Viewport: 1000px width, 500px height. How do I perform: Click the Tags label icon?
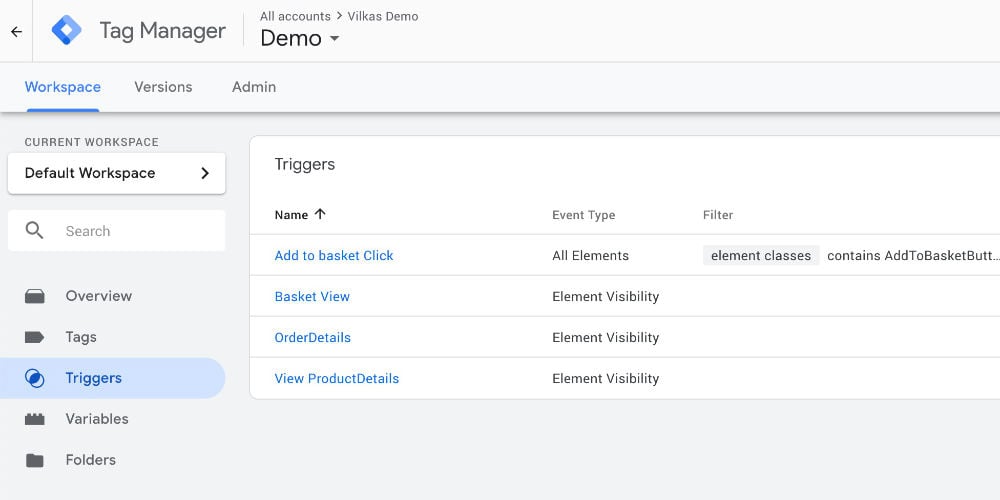[x=34, y=337]
